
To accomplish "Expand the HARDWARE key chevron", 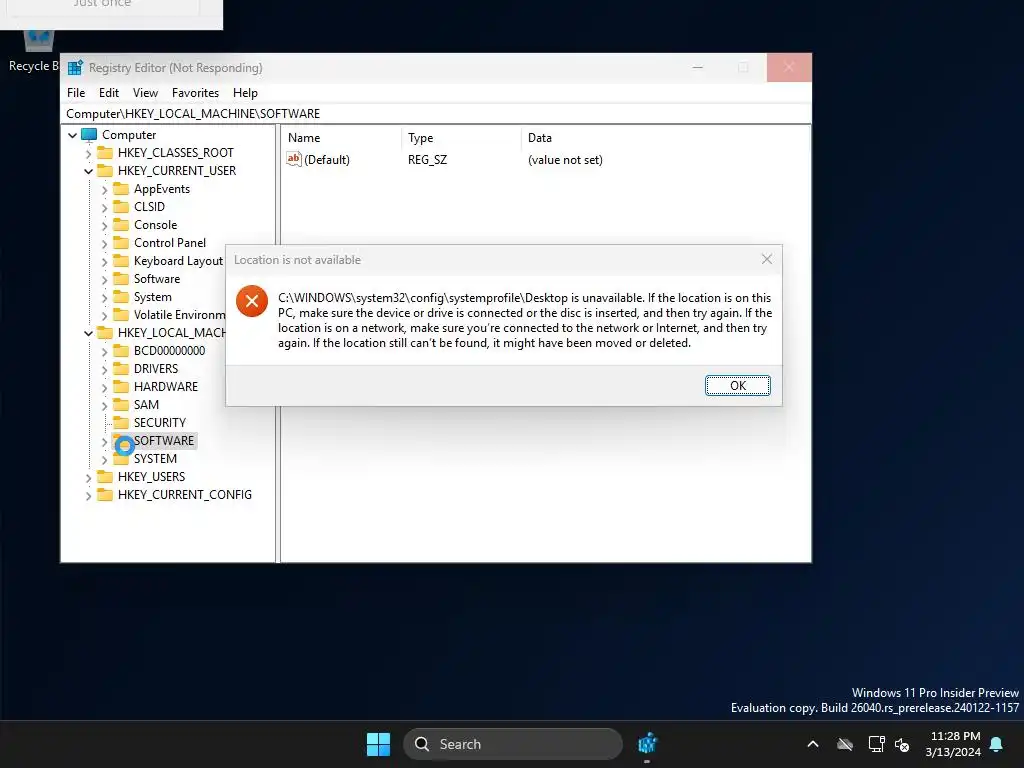I will pos(104,387).
